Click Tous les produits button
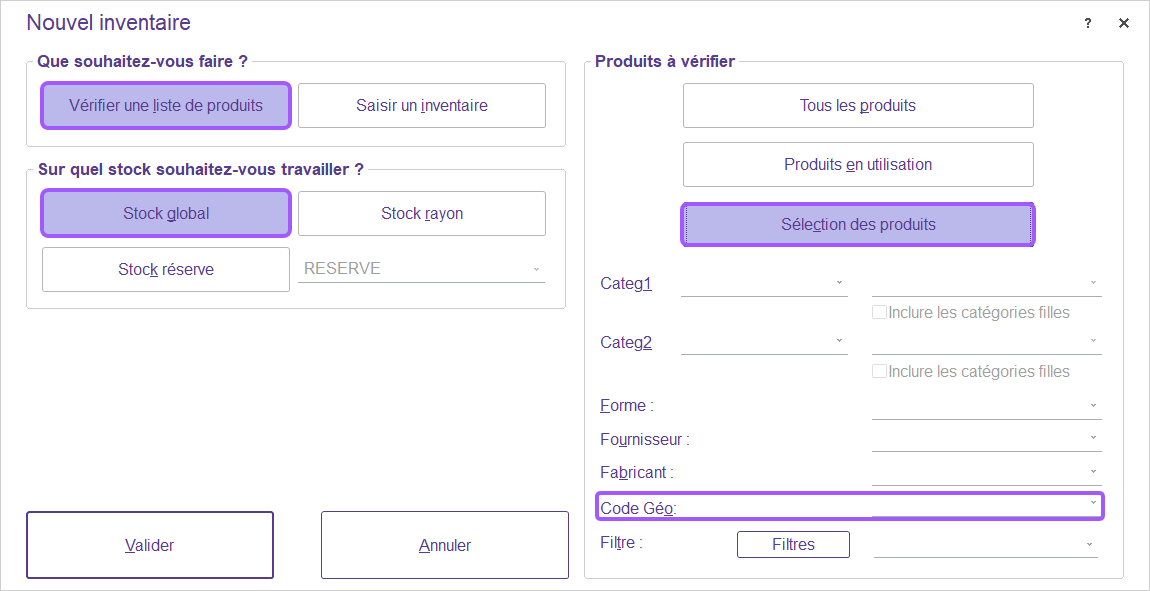The width and height of the screenshot is (1150, 591). coord(858,106)
